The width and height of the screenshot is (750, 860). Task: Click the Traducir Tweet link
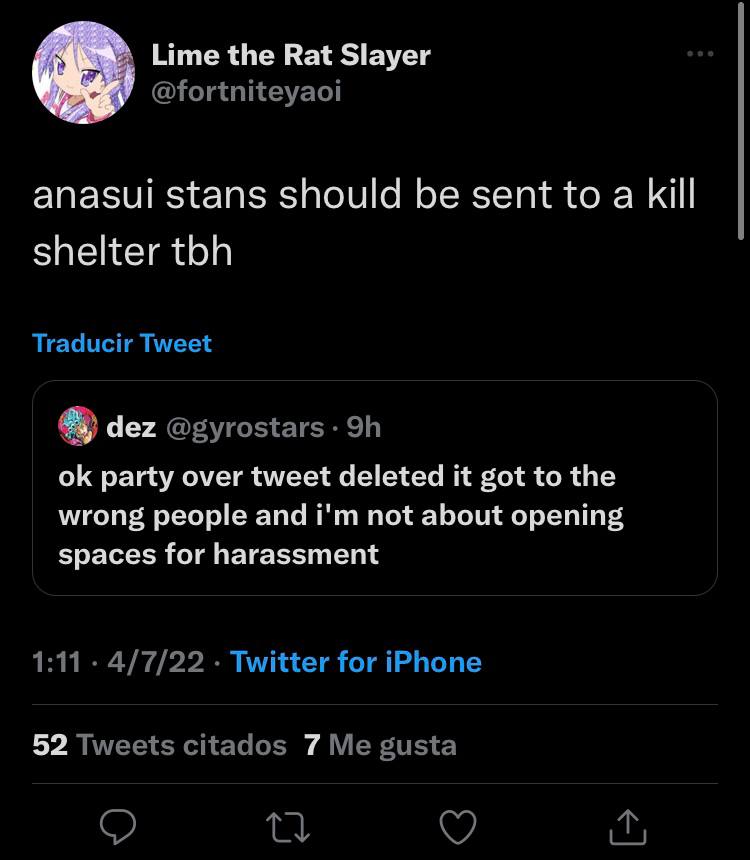(x=122, y=343)
